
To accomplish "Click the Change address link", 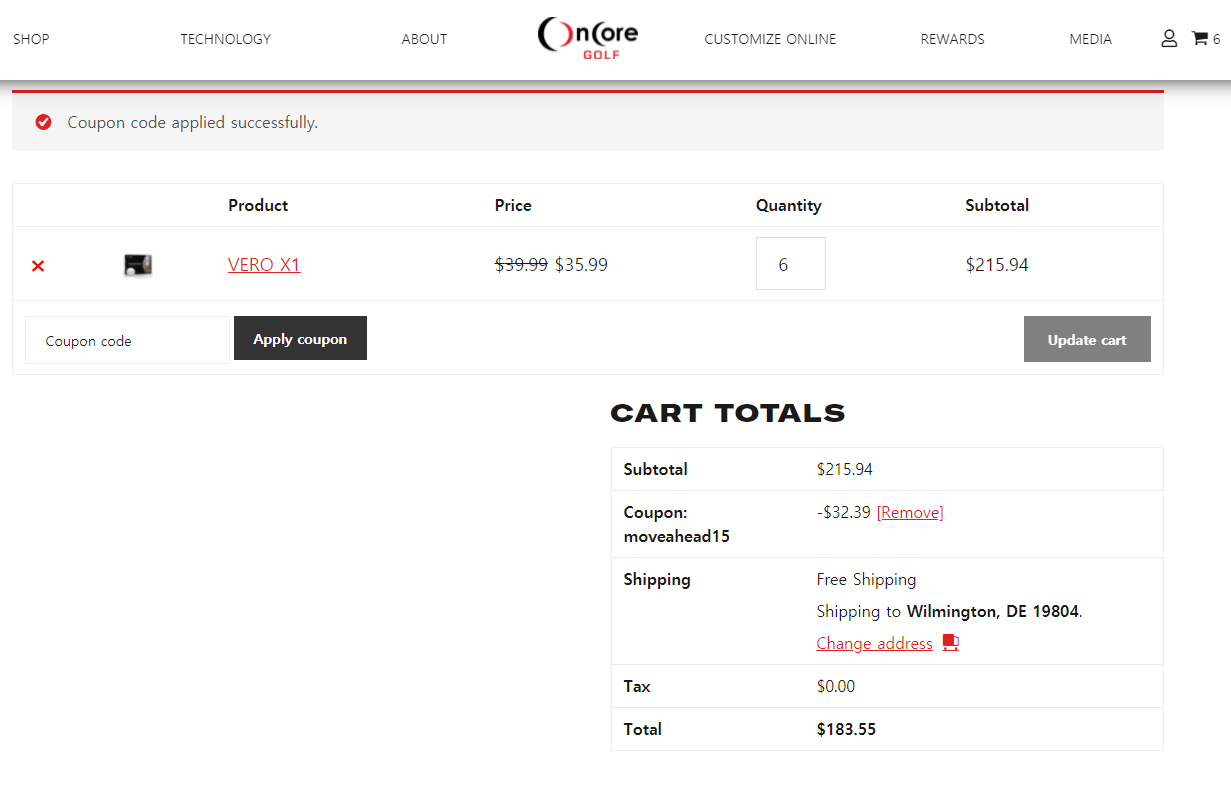I will [x=874, y=643].
